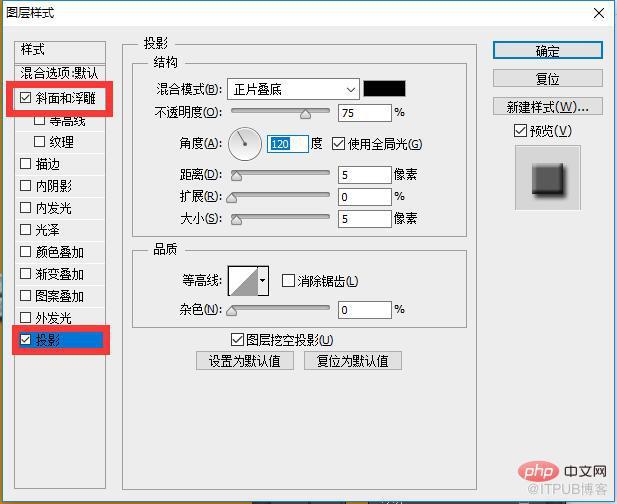Enable 消除锯齿(L) checkbox
The image size is (617, 504).
288,281
